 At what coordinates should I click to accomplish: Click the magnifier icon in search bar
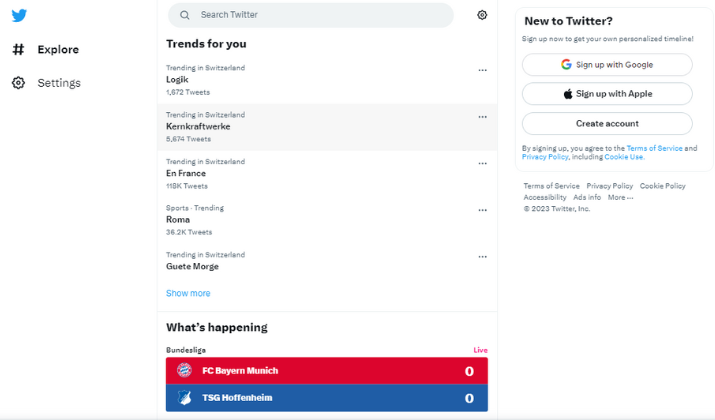coord(185,15)
